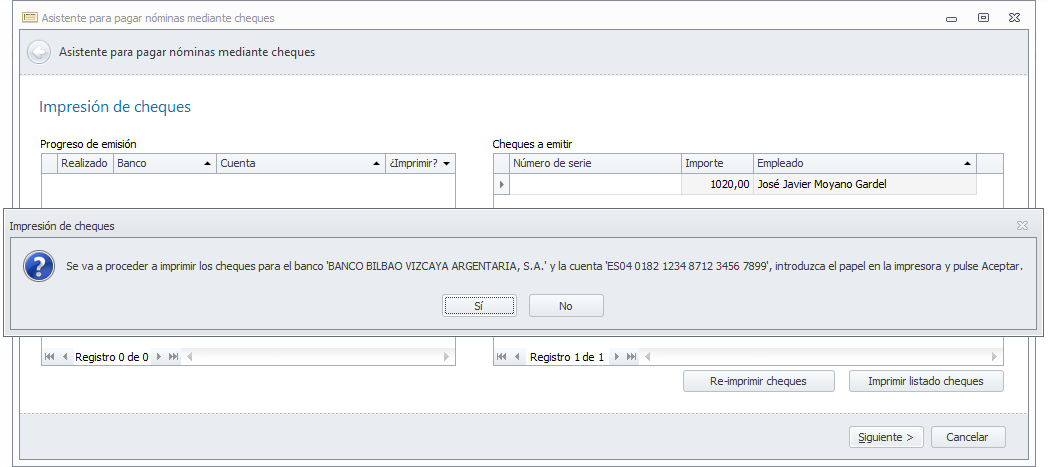
Task: Click 'Registro 0 de 0' label
Action: (112, 357)
